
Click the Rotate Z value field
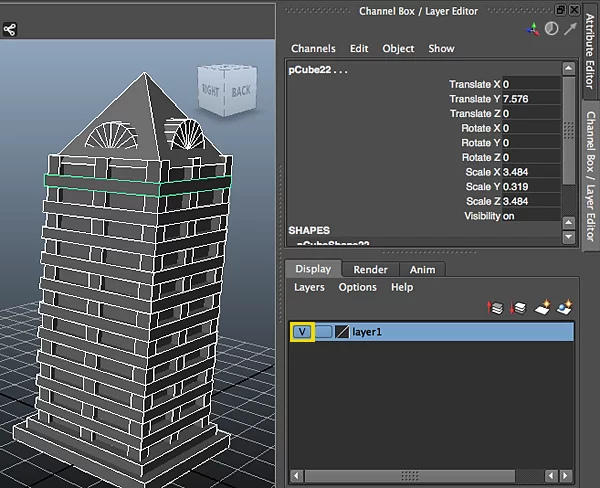coord(531,157)
